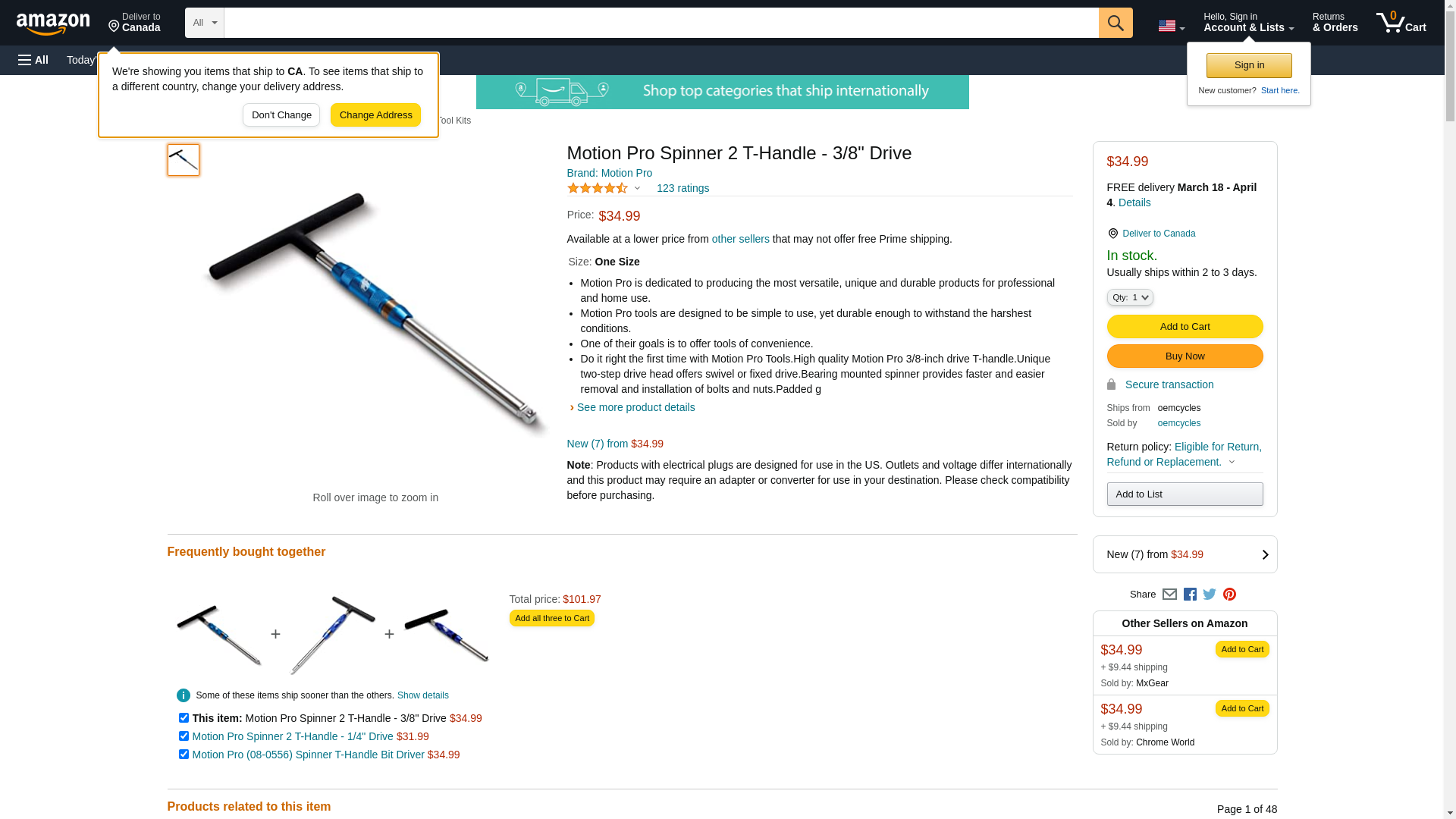
Task: Share on Facebook icon
Action: coord(1190,595)
